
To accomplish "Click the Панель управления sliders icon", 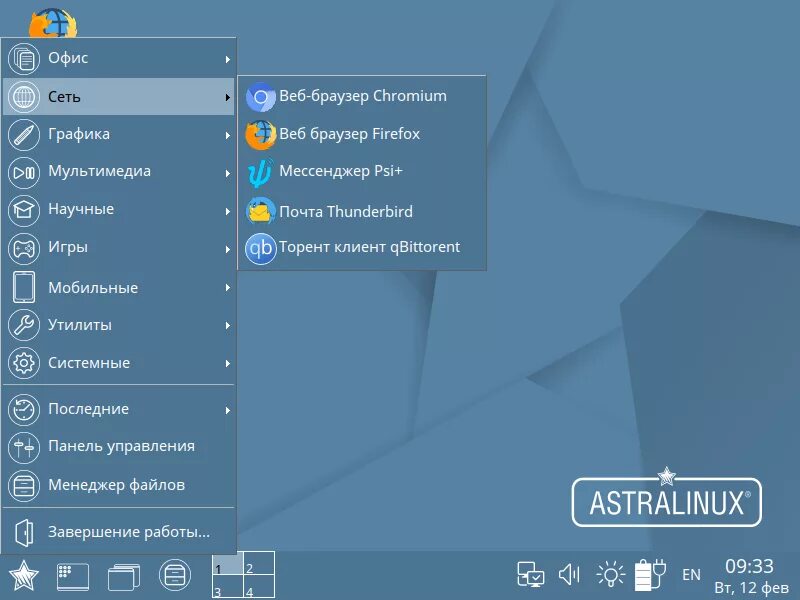I will [24, 447].
